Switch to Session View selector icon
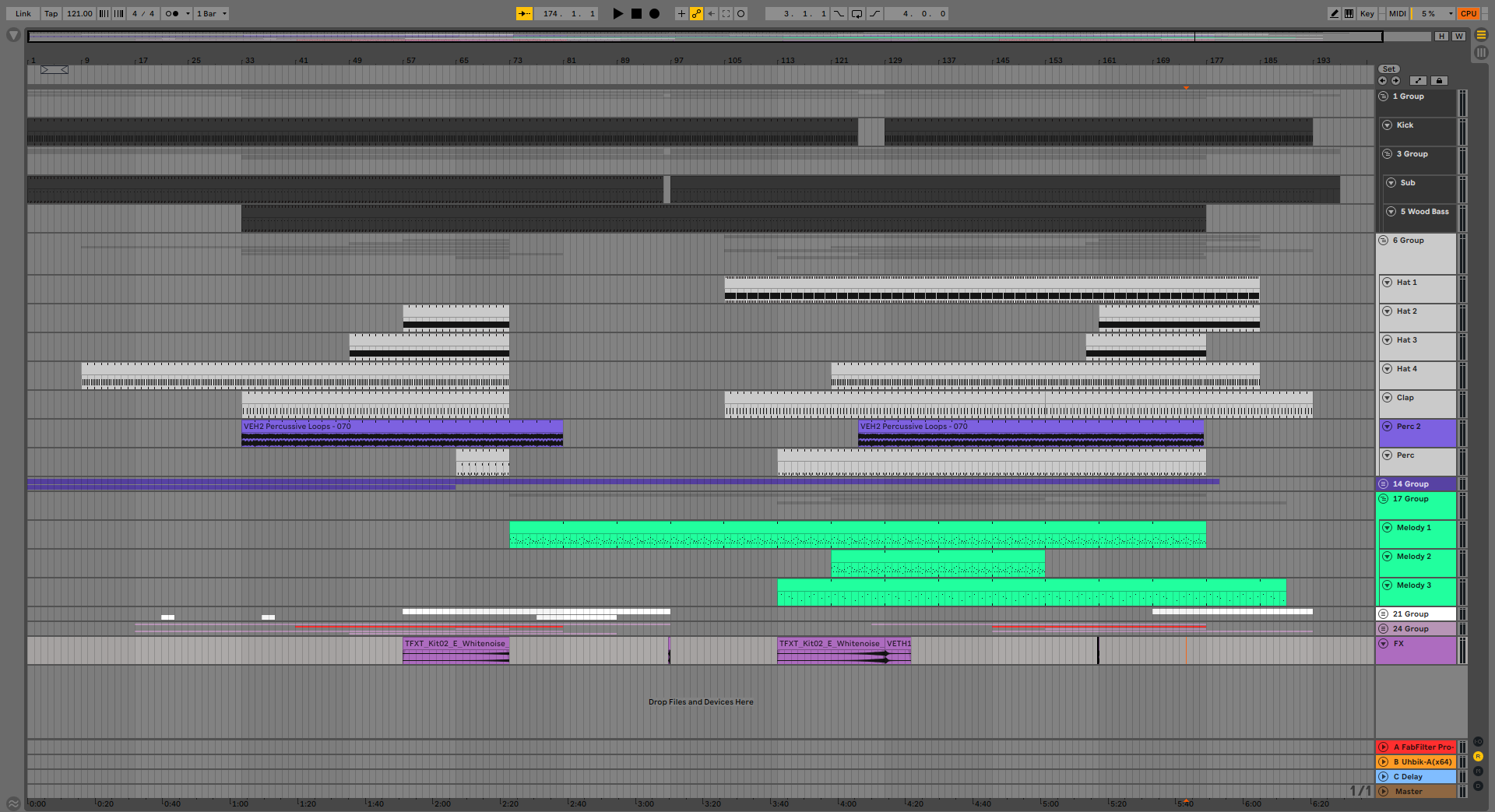Screen dimensions: 1495x812 [1481, 52]
